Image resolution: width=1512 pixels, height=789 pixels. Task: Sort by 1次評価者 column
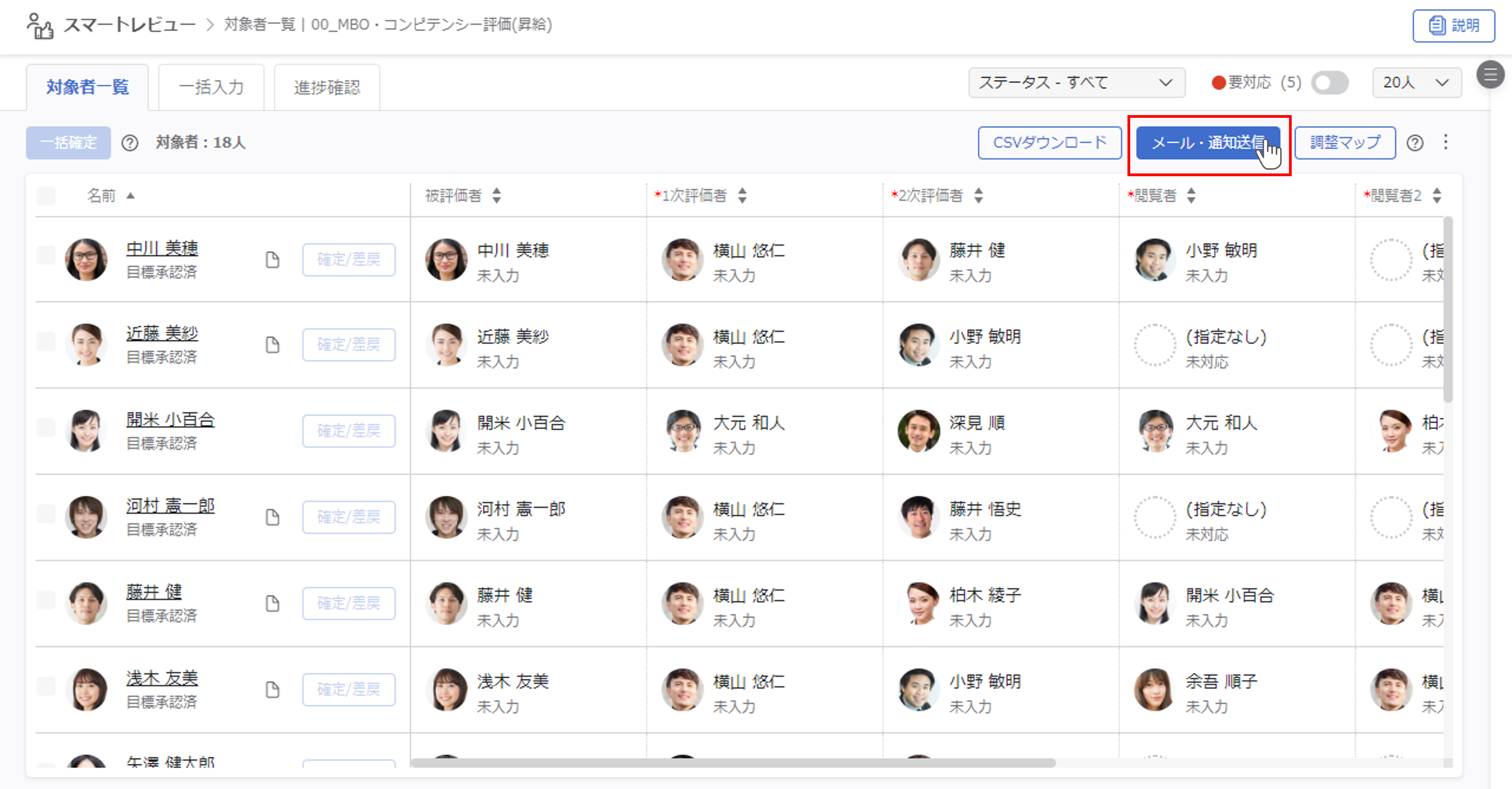click(x=743, y=195)
